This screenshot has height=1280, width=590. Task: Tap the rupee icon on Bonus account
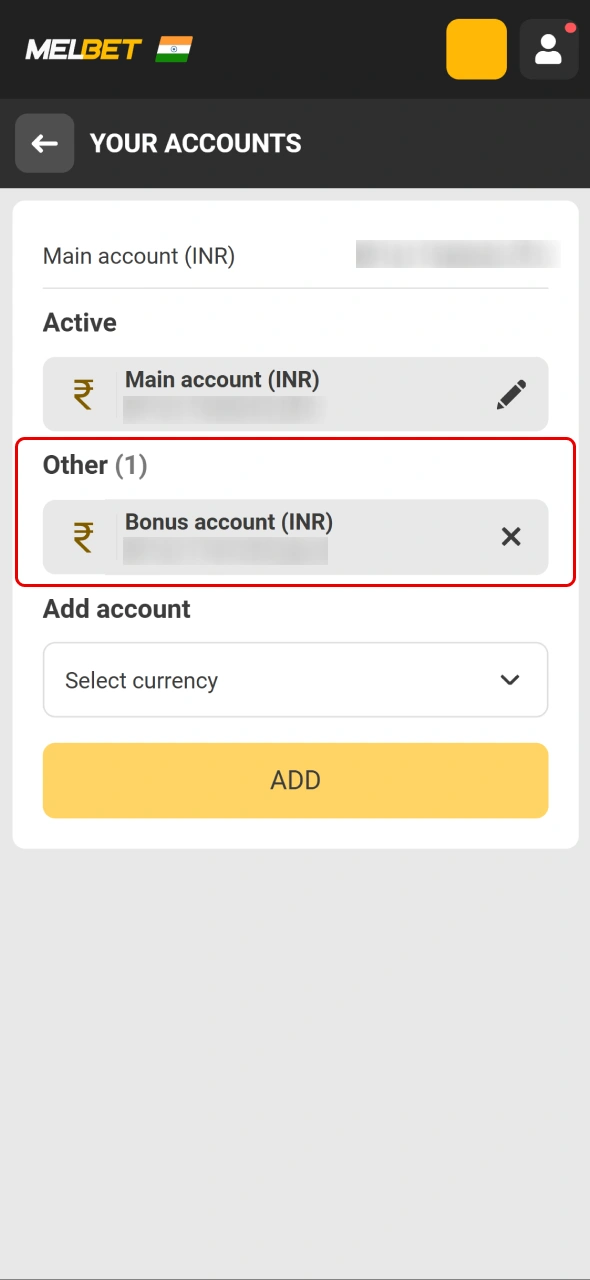(82, 536)
